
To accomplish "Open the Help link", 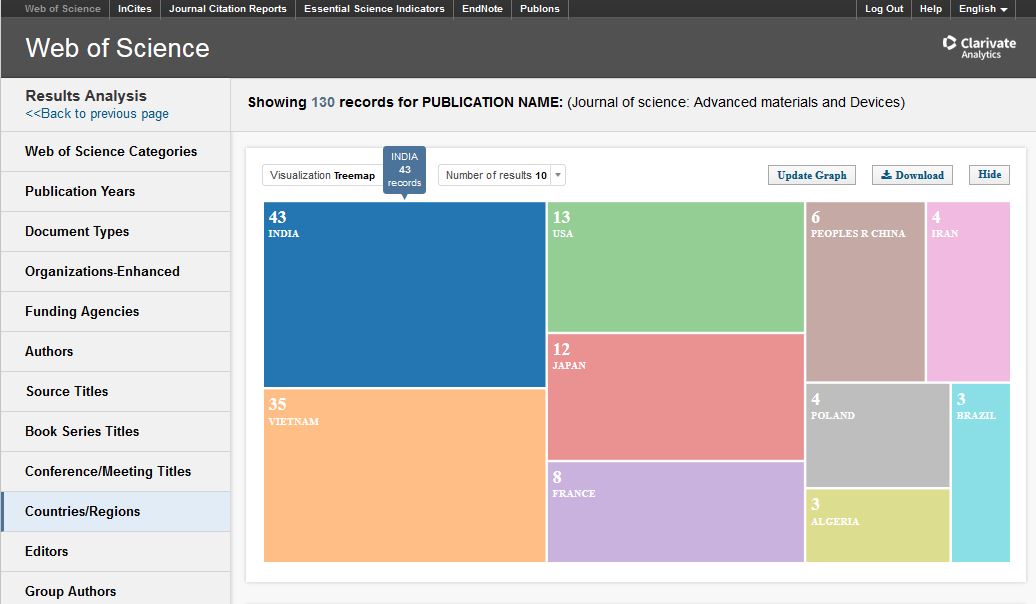I will click(931, 9).
